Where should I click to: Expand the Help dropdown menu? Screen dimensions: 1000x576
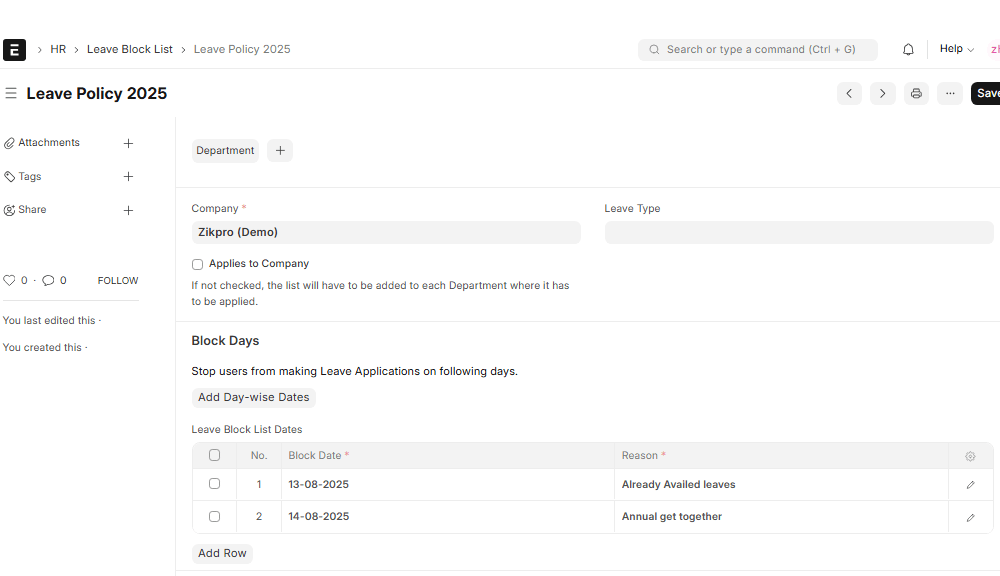(x=957, y=49)
